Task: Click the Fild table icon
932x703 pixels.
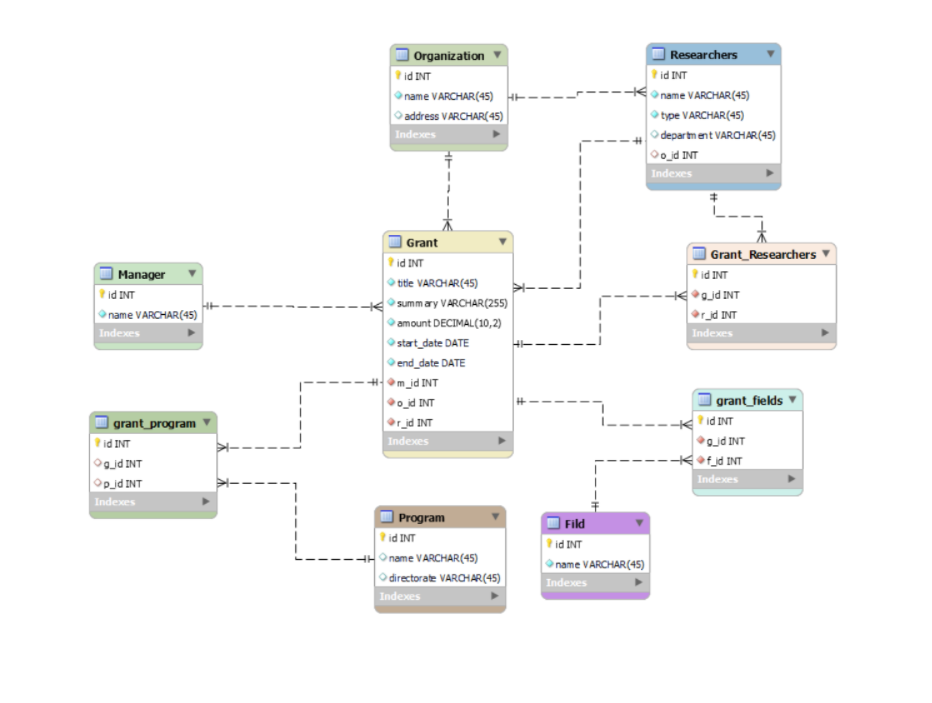Action: pyautogui.click(x=555, y=523)
